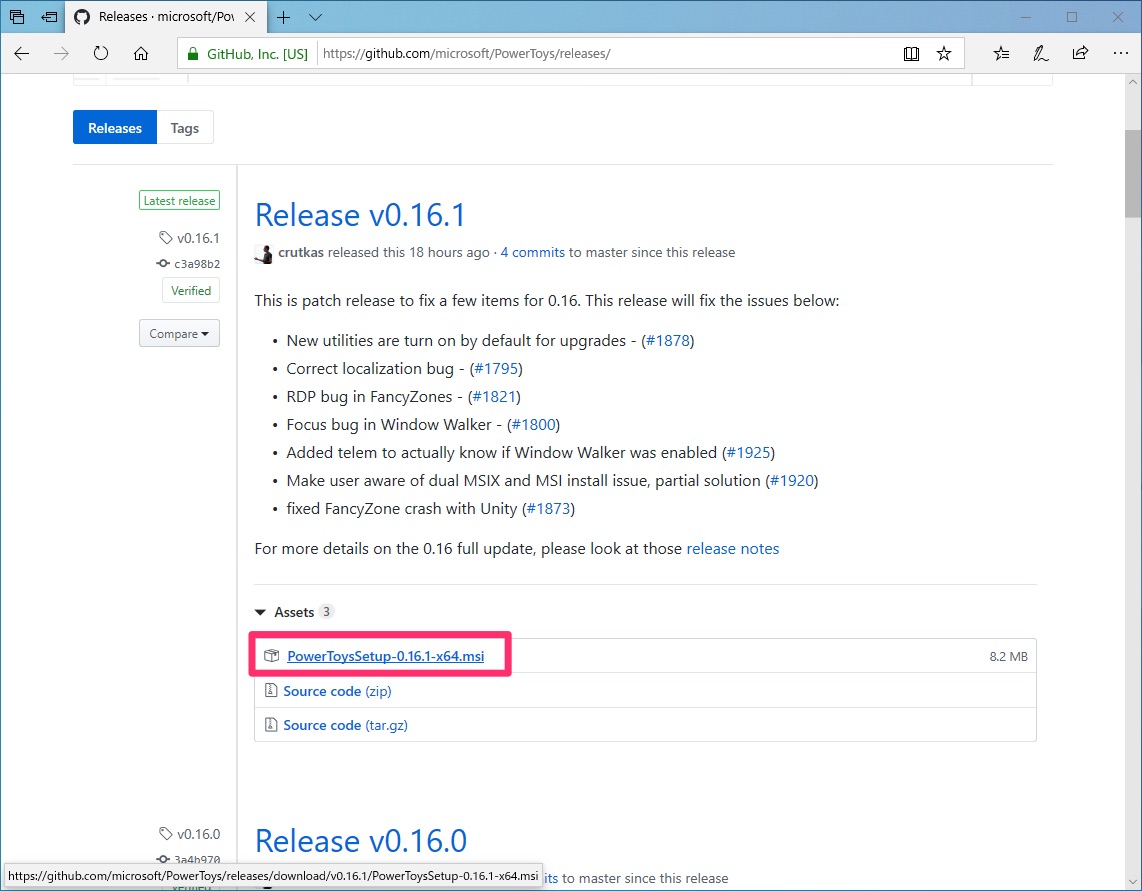Download PowerToysSetup-0.16.1-x64.msi

click(x=385, y=656)
